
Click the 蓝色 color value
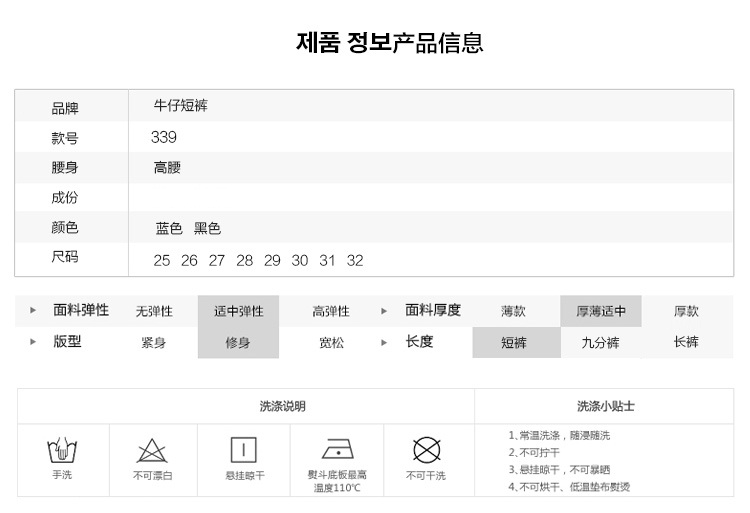[169, 229]
